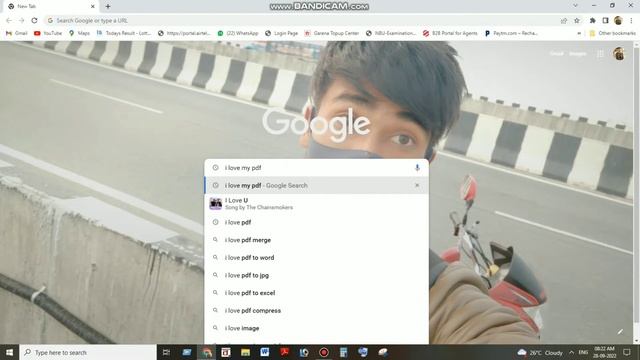Open the WhatsApp bookmark

point(238,33)
